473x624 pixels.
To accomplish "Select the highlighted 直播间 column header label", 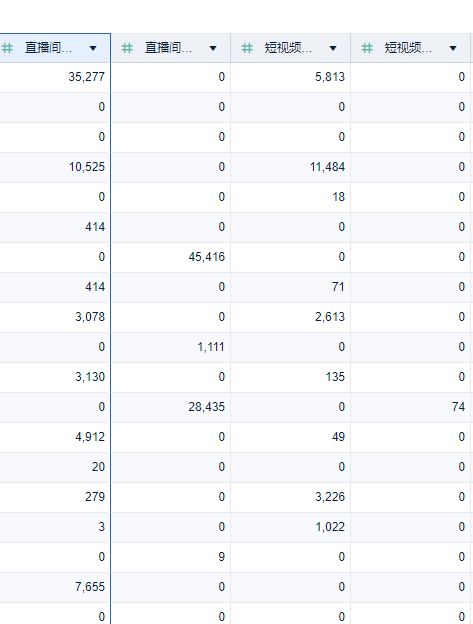I will 48,48.
